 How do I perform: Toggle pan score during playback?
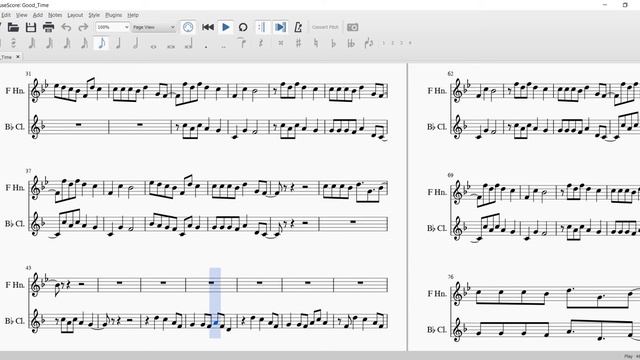tap(280, 27)
